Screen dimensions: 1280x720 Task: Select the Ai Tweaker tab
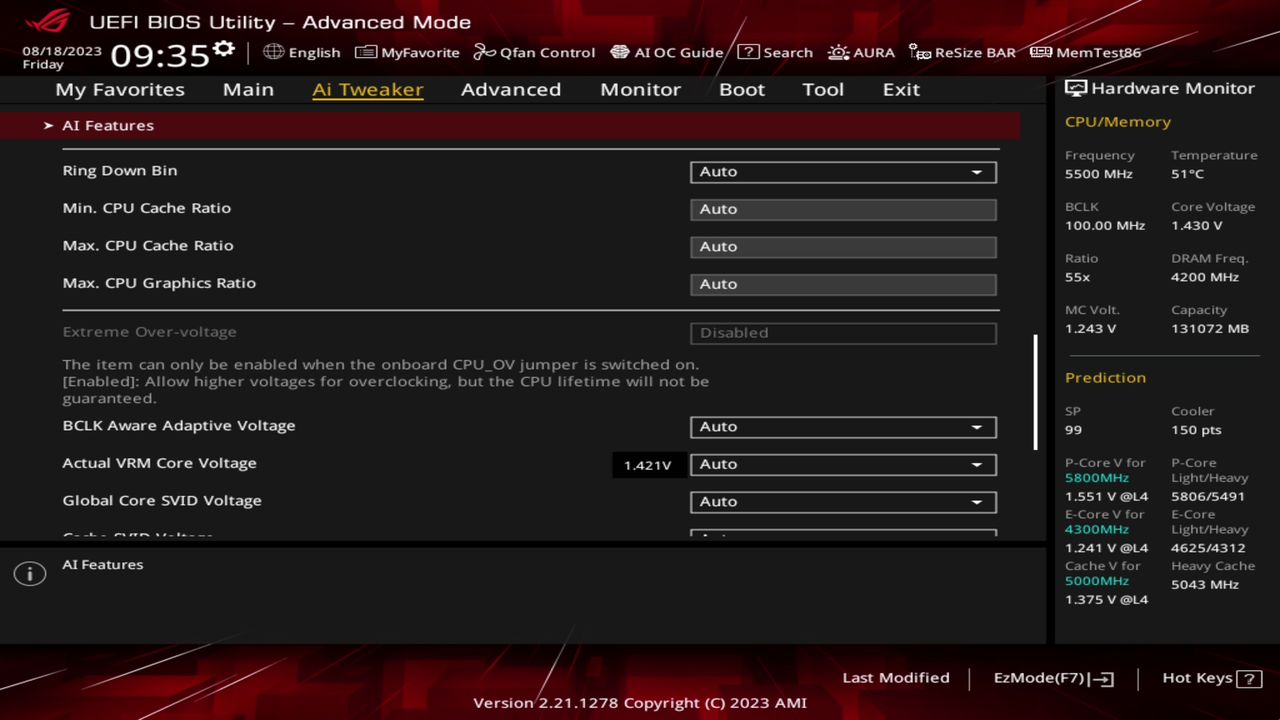(368, 89)
